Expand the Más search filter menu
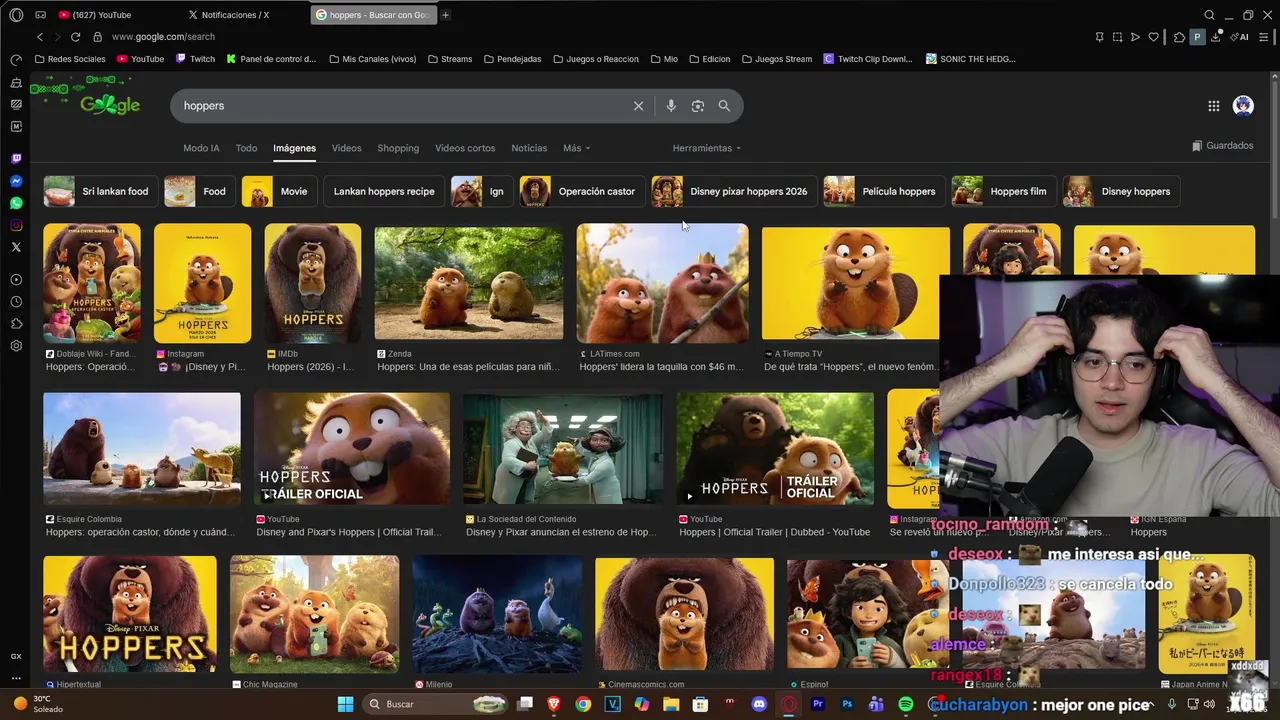The image size is (1280, 720). coord(576,148)
